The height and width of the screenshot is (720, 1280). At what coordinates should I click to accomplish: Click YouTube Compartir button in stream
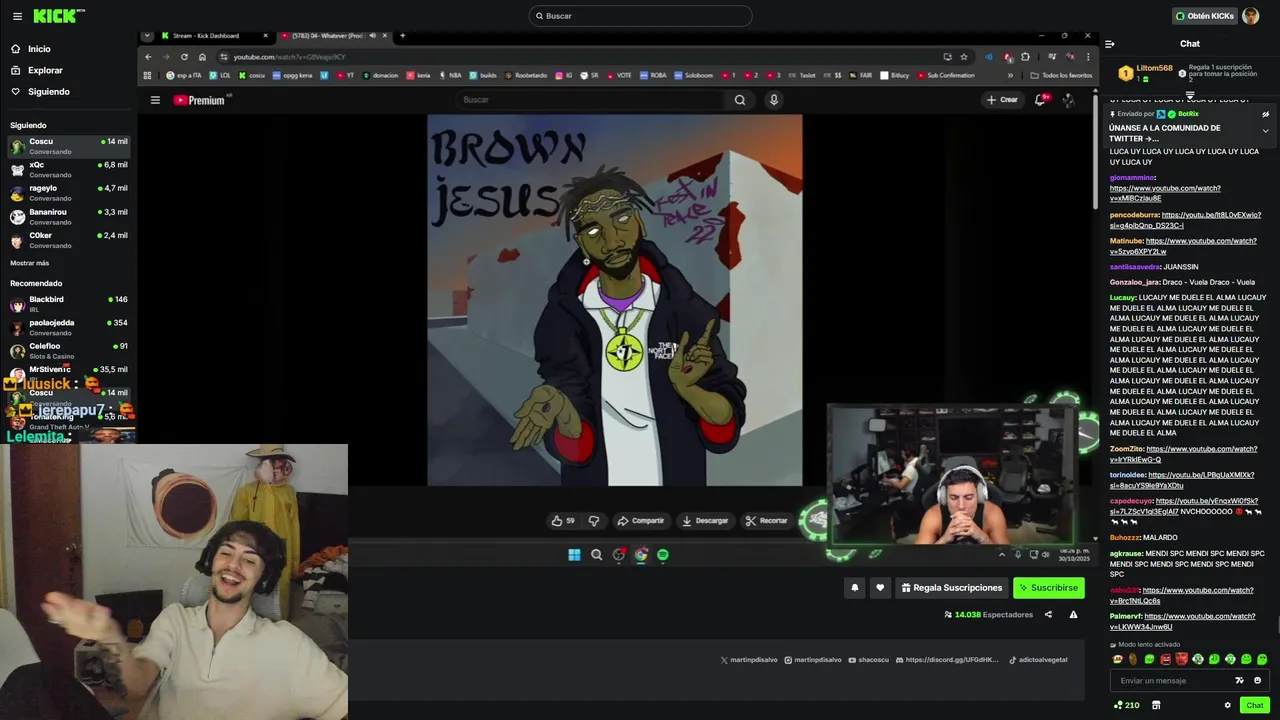[x=640, y=521]
